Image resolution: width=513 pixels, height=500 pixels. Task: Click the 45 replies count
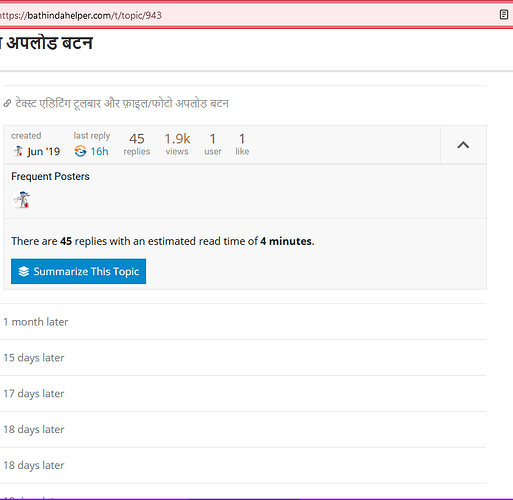point(137,144)
